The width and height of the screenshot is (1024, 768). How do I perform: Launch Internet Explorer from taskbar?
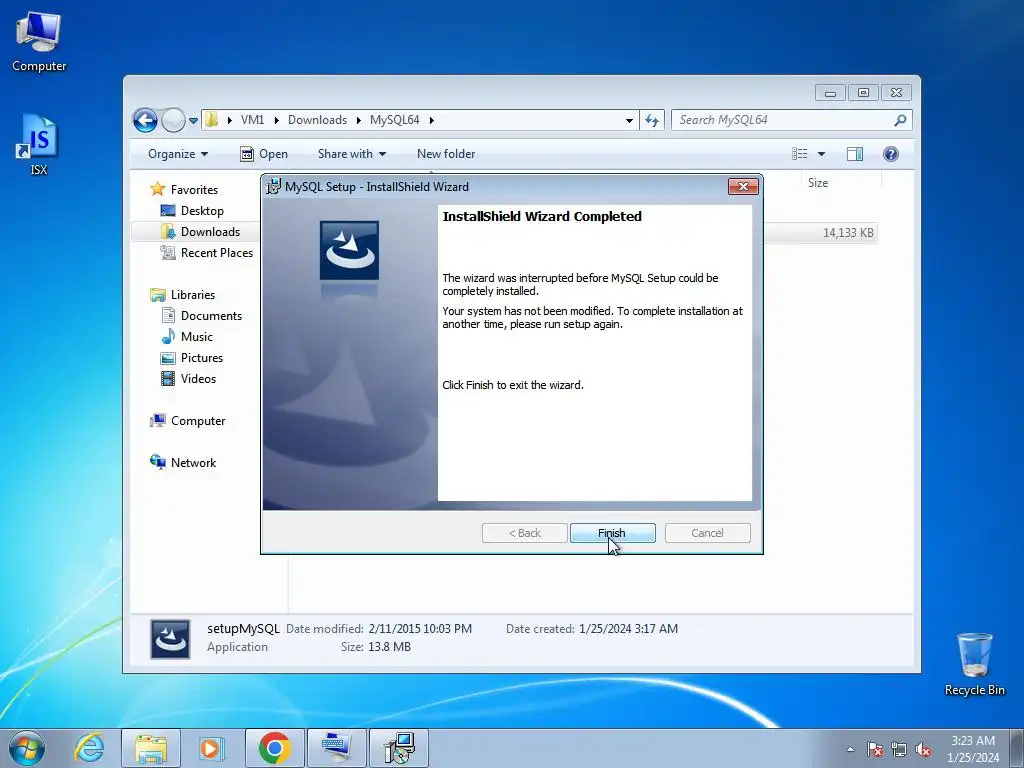tap(89, 748)
